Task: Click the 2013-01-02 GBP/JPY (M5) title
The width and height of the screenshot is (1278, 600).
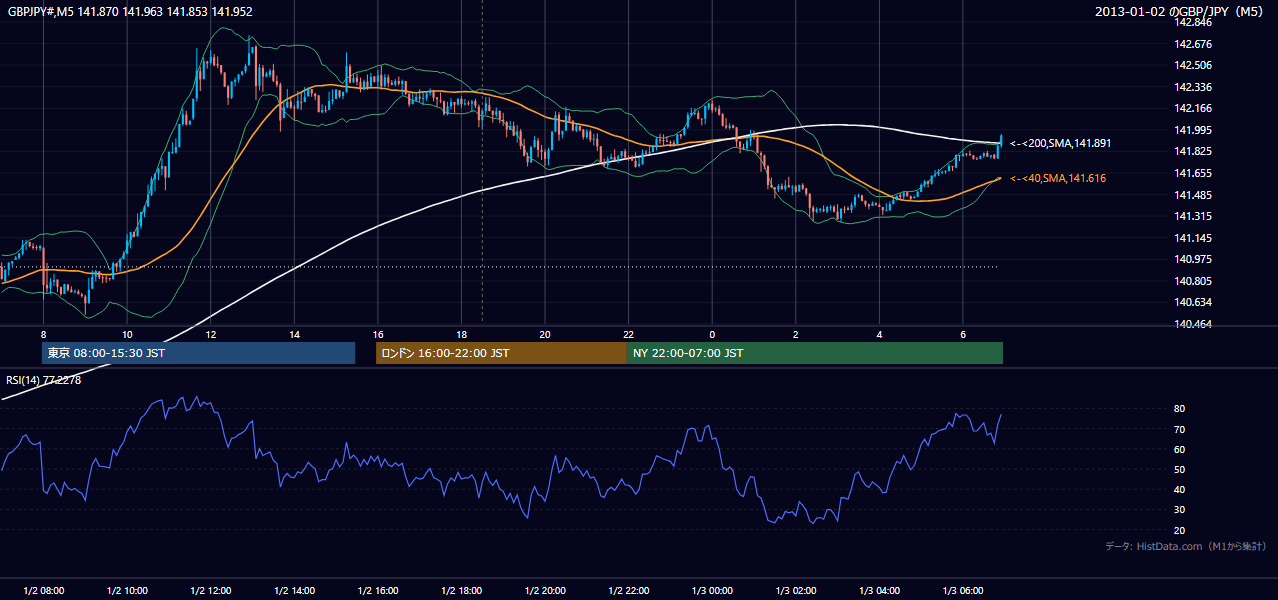Action: coord(1181,12)
